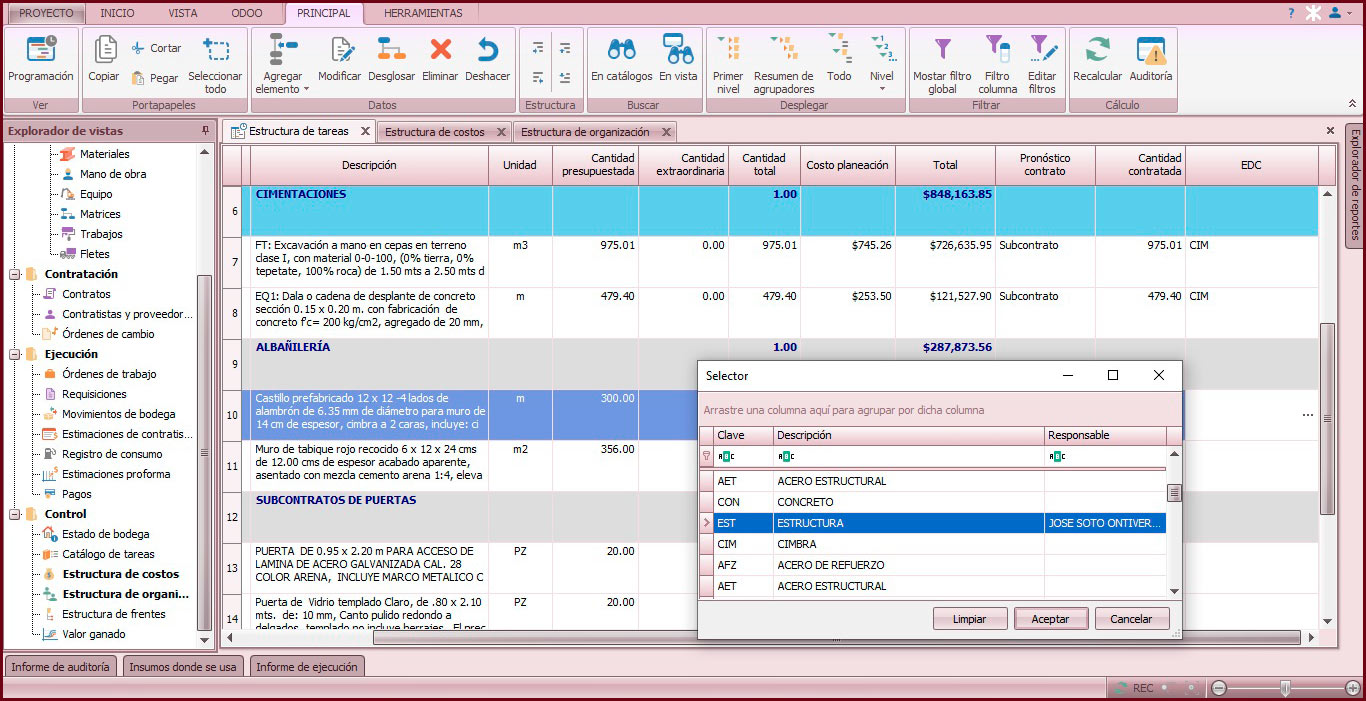Switch to the Estructura de costos document tab
1366x701 pixels.
(x=435, y=132)
